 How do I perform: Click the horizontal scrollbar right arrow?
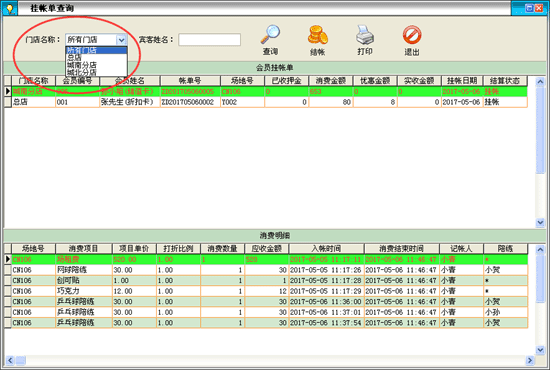click(530, 360)
